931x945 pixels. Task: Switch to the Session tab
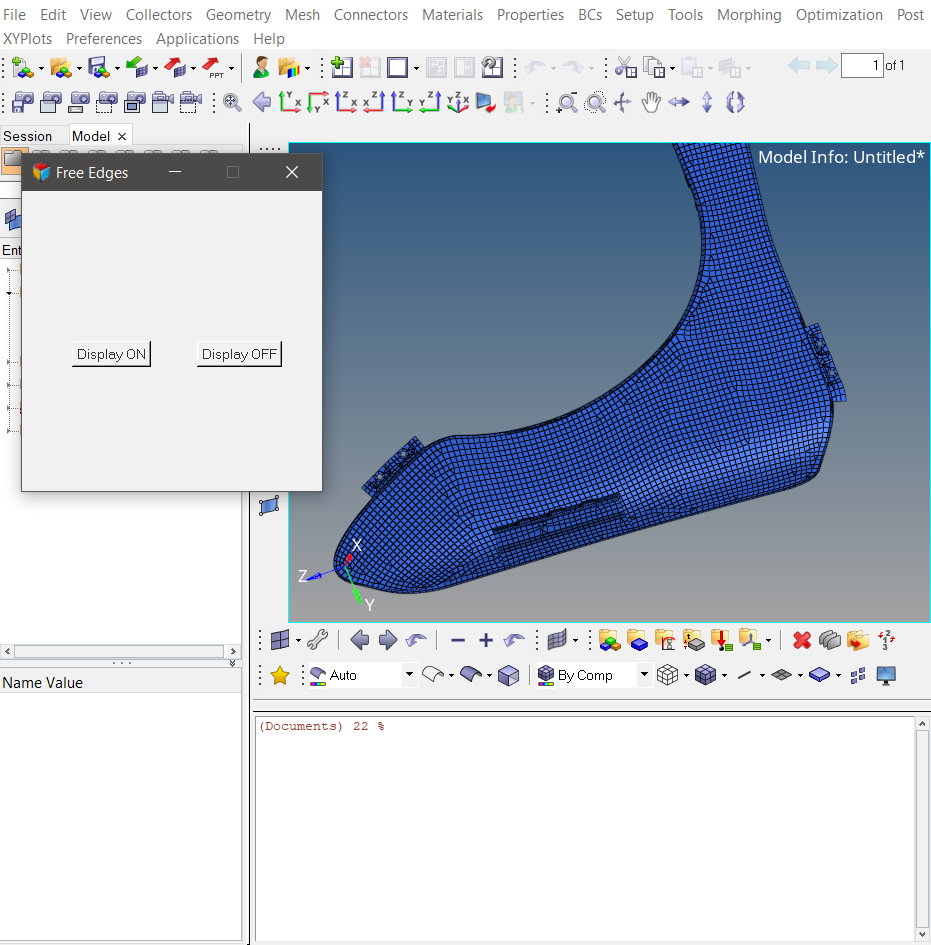[28, 136]
